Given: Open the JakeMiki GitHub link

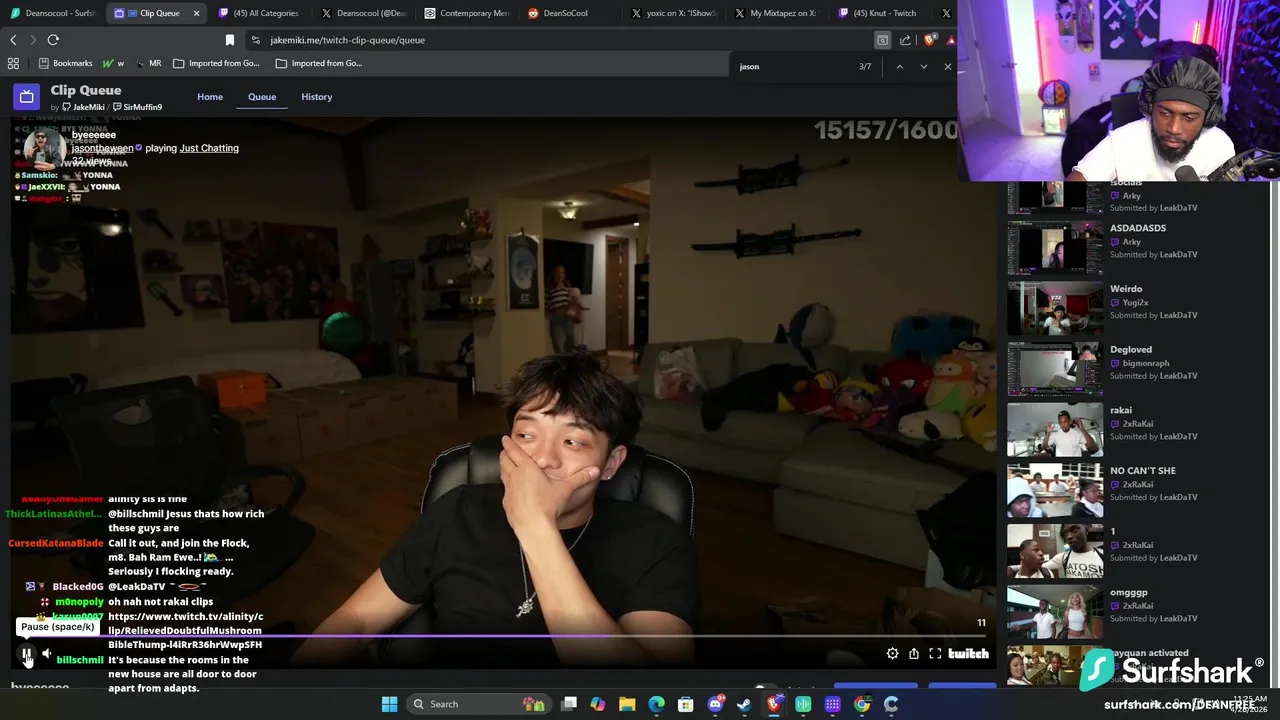Looking at the screenshot, I should click(83, 107).
